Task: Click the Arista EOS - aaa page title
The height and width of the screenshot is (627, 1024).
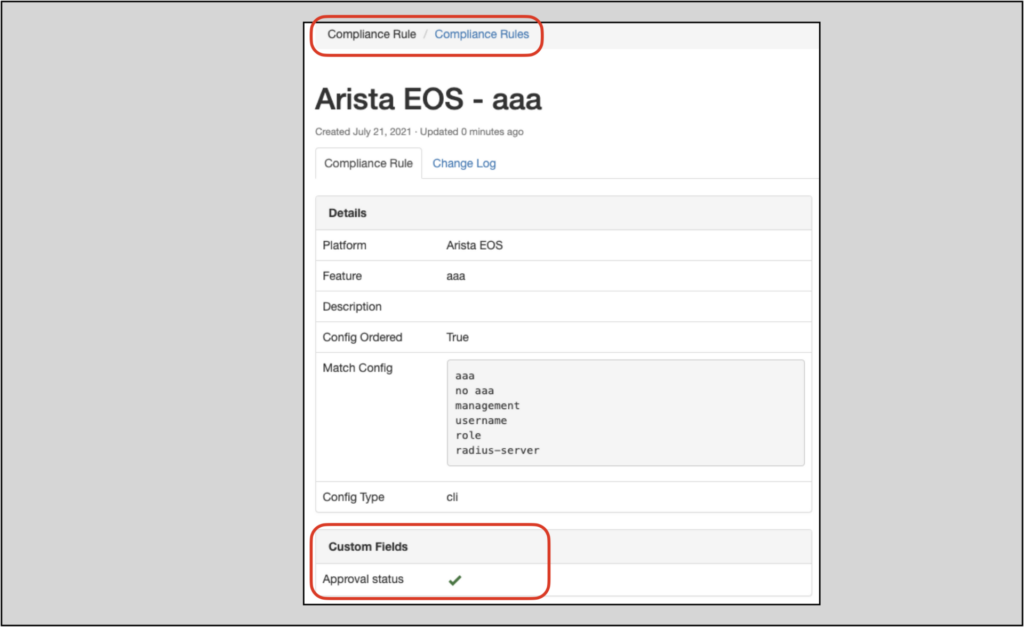Action: tap(428, 99)
